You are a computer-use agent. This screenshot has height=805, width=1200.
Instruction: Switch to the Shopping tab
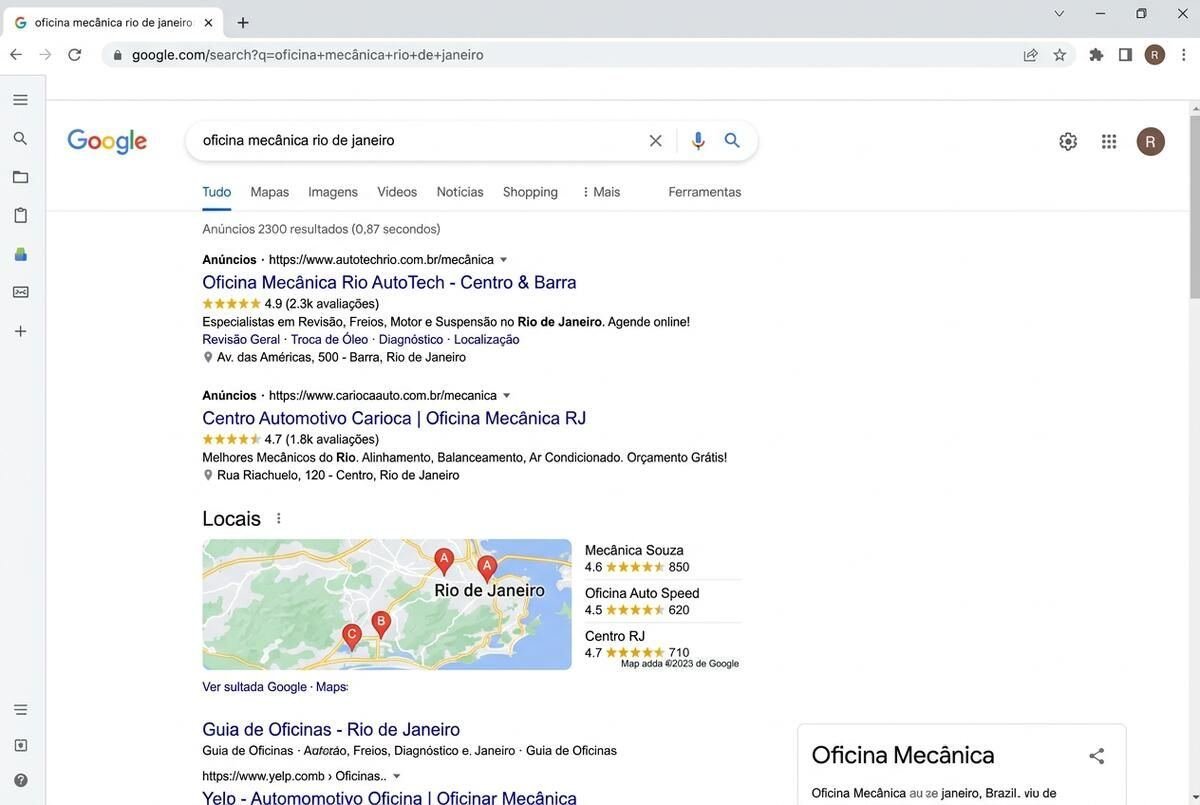point(530,192)
